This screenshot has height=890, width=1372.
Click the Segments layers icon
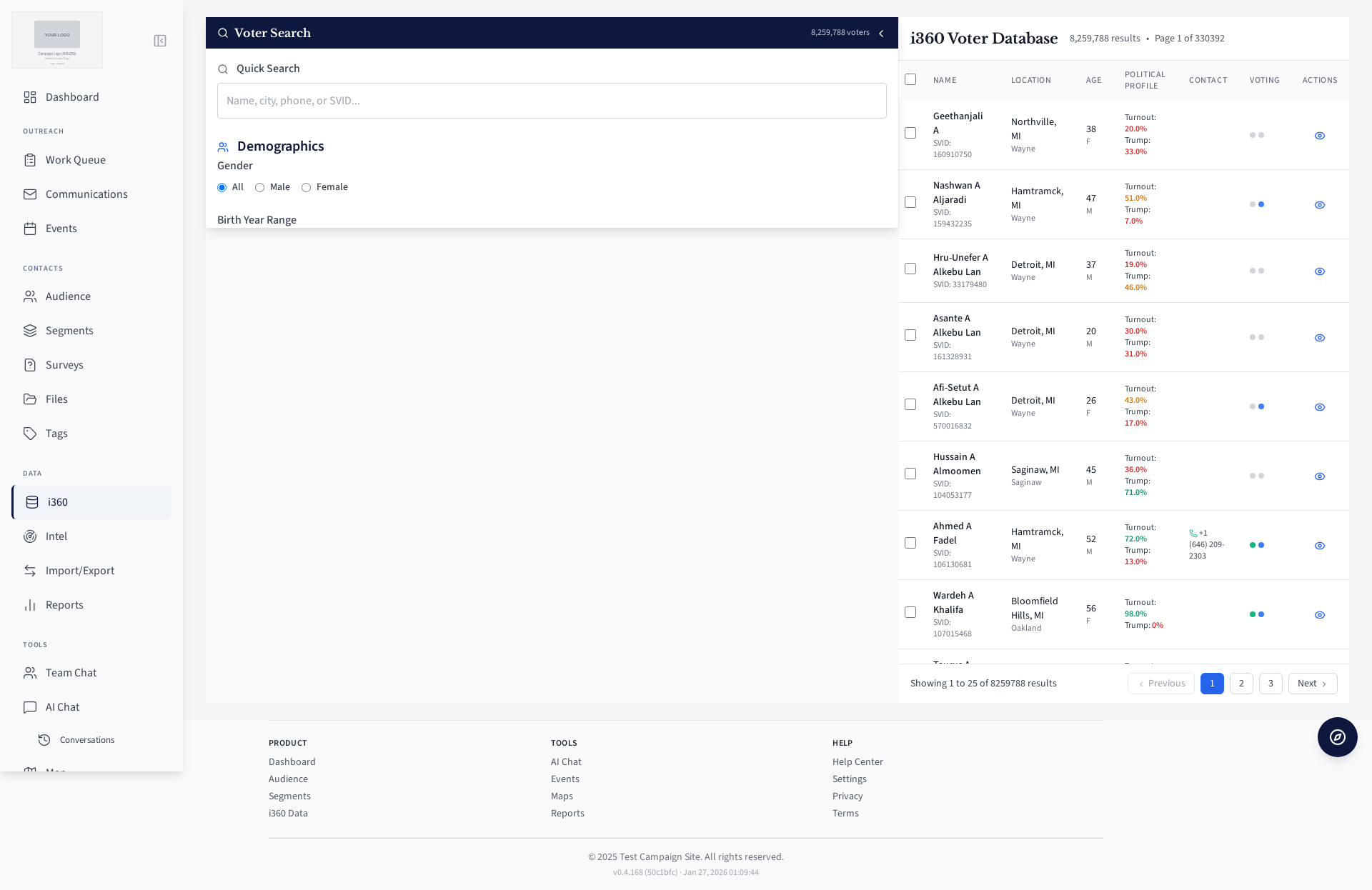[x=30, y=331]
